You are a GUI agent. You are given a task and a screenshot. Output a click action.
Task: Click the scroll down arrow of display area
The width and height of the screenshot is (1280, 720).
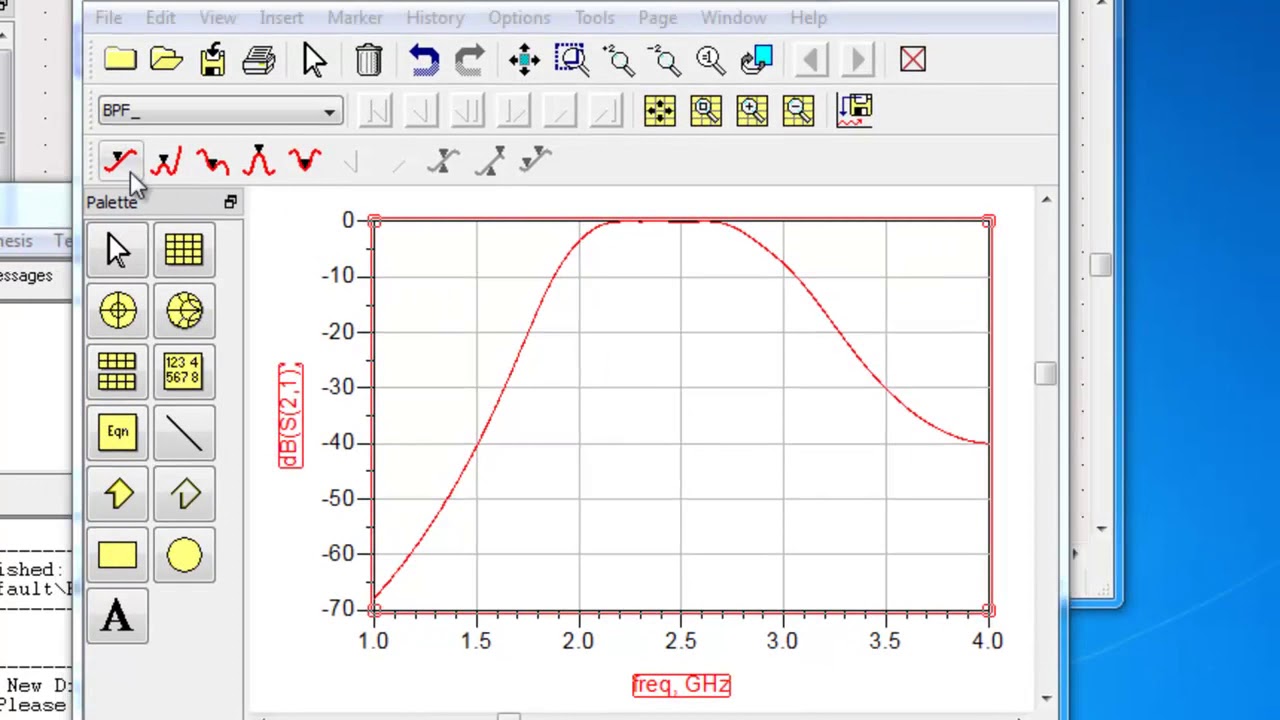[x=1046, y=698]
